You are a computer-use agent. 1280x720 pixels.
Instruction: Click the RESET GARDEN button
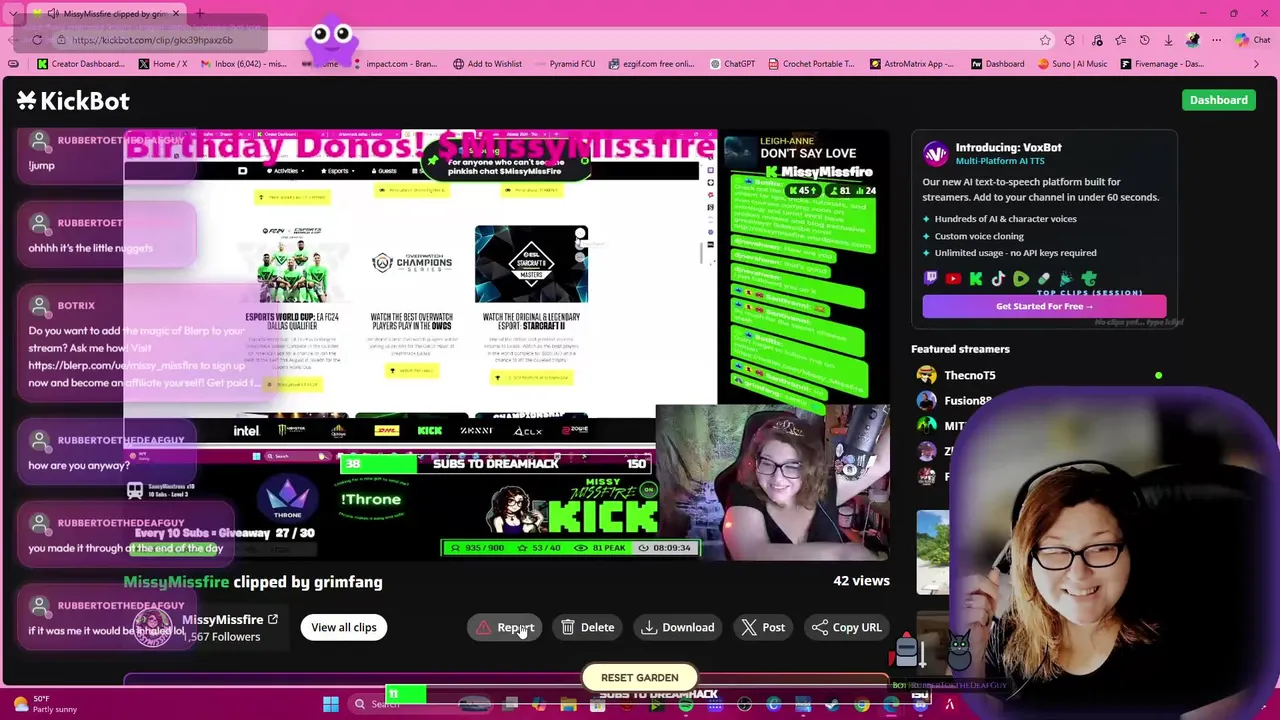[639, 677]
